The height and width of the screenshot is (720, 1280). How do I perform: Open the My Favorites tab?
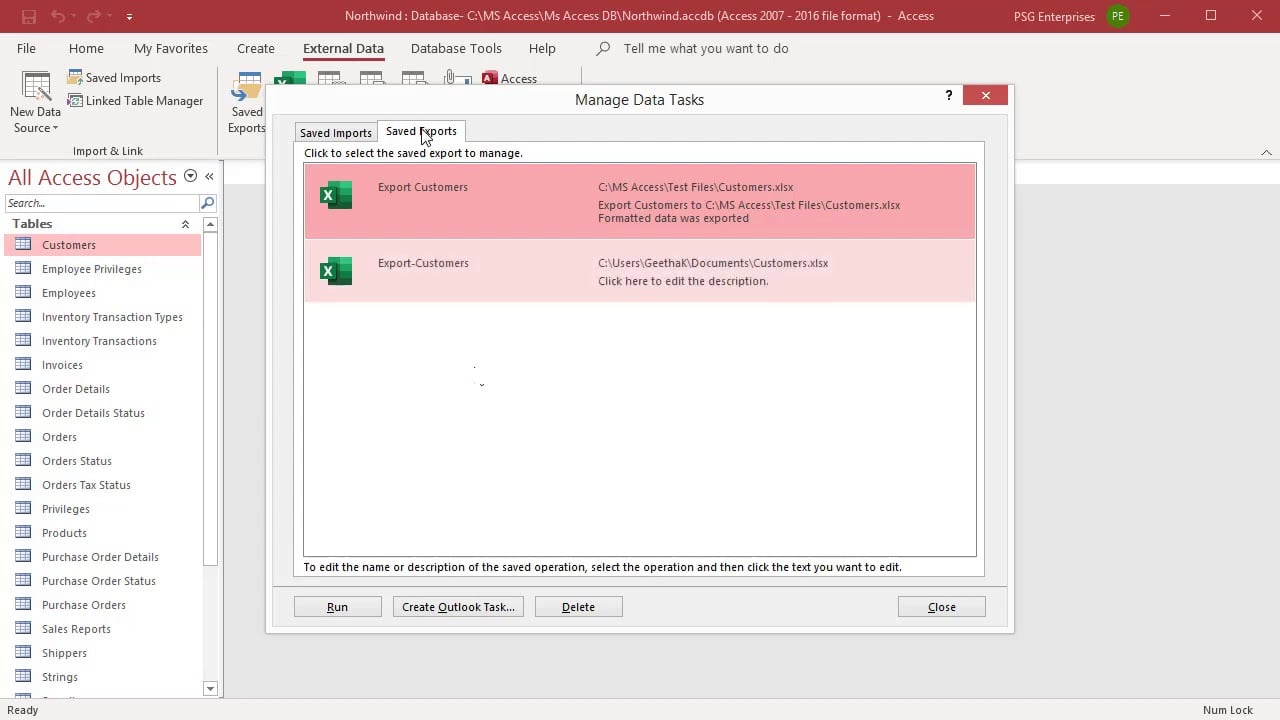[x=171, y=48]
